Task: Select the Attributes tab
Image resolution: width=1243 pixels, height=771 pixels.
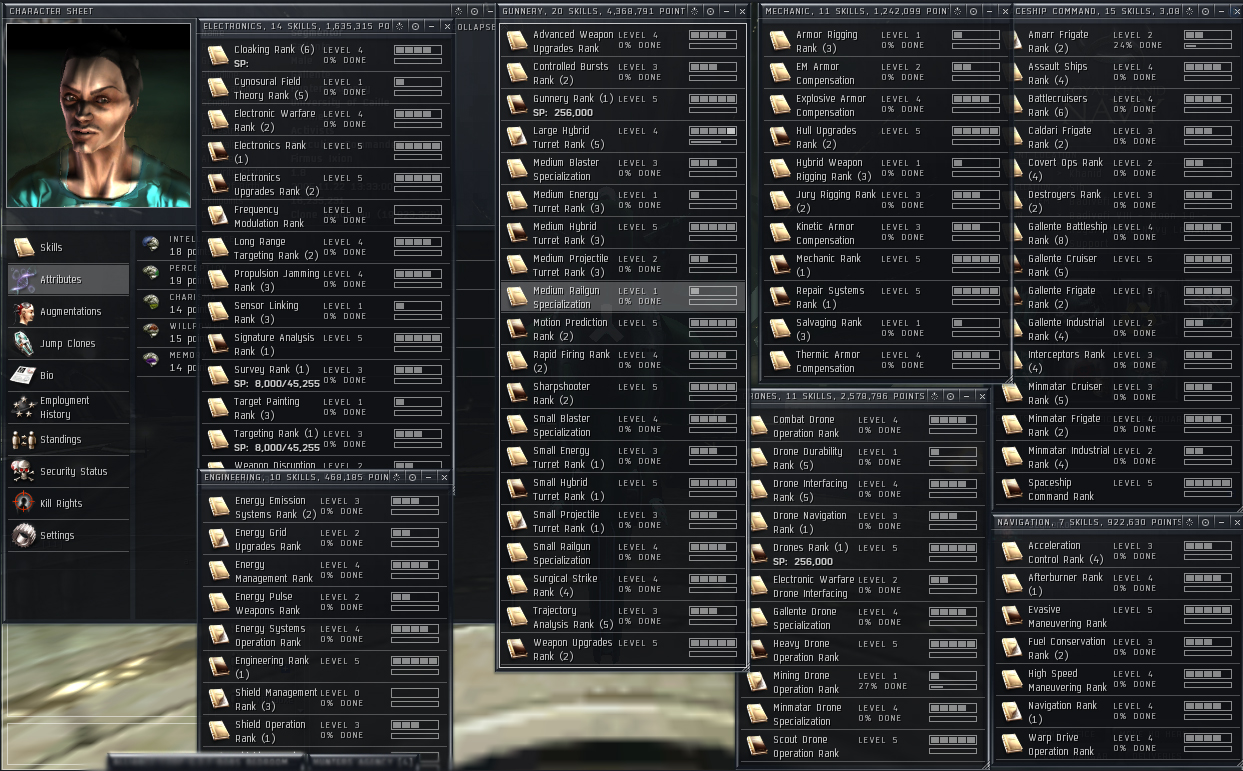Action: pos(69,279)
